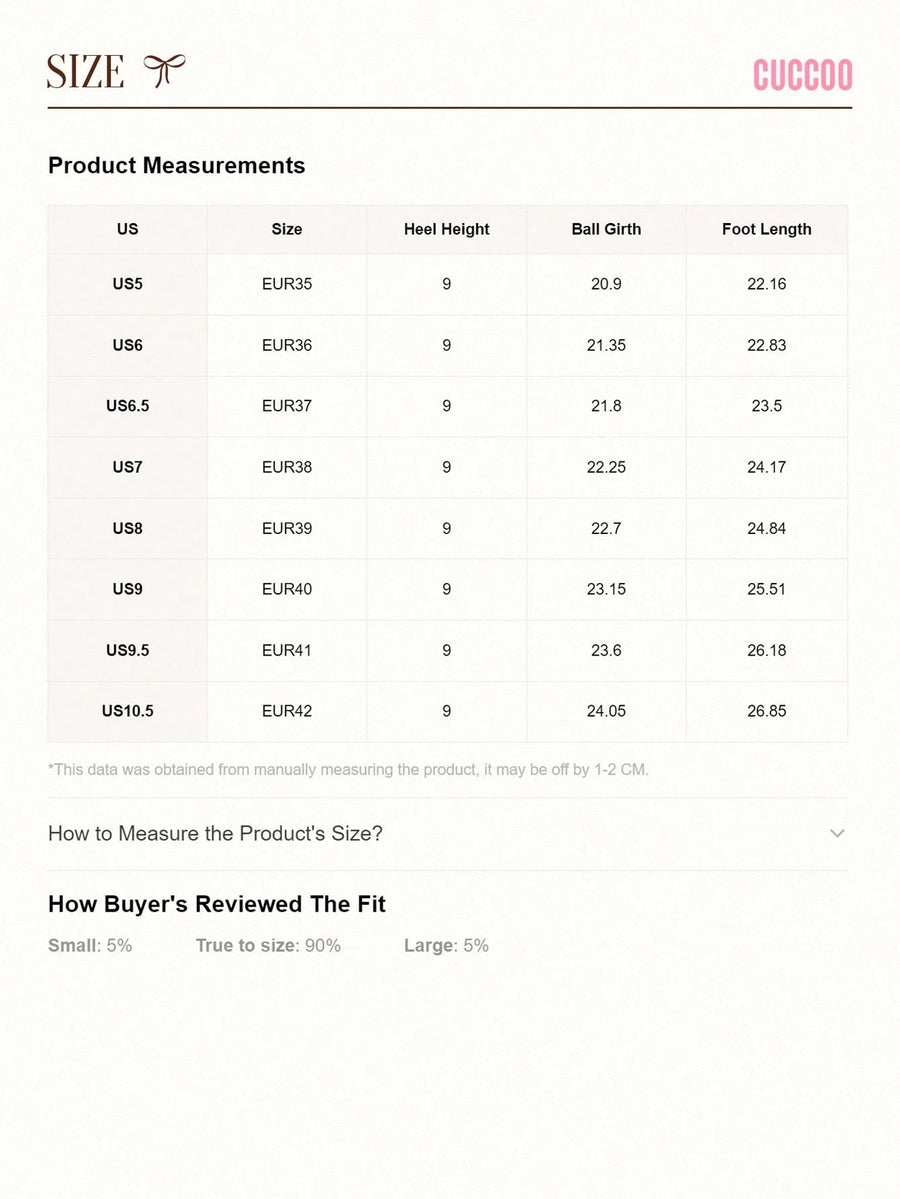This screenshot has height=1199, width=900.
Task: Click the US6.5 row label
Action: point(127,406)
